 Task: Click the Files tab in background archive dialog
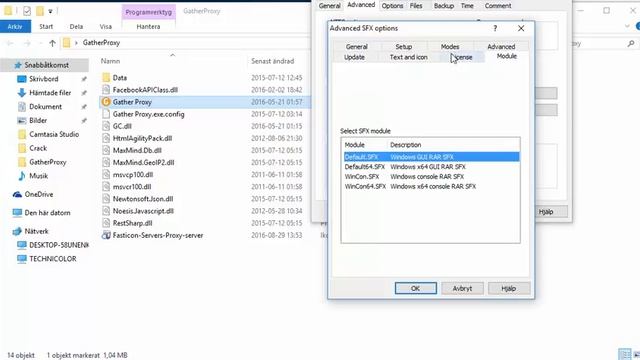point(416,6)
